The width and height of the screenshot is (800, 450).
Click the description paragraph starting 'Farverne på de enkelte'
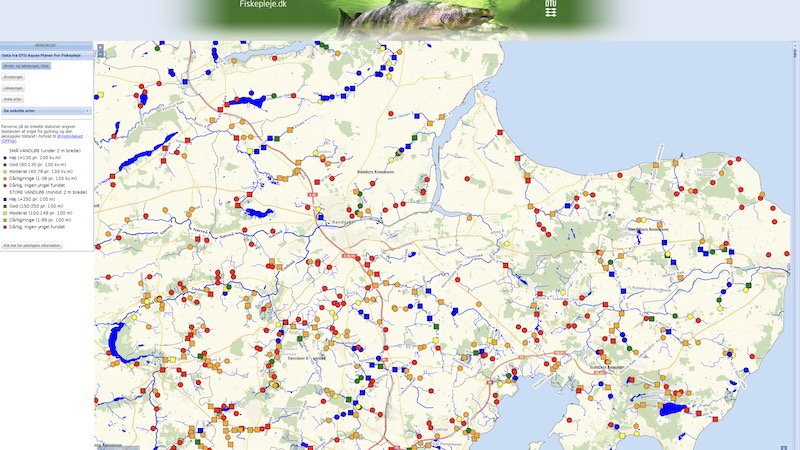pos(42,133)
